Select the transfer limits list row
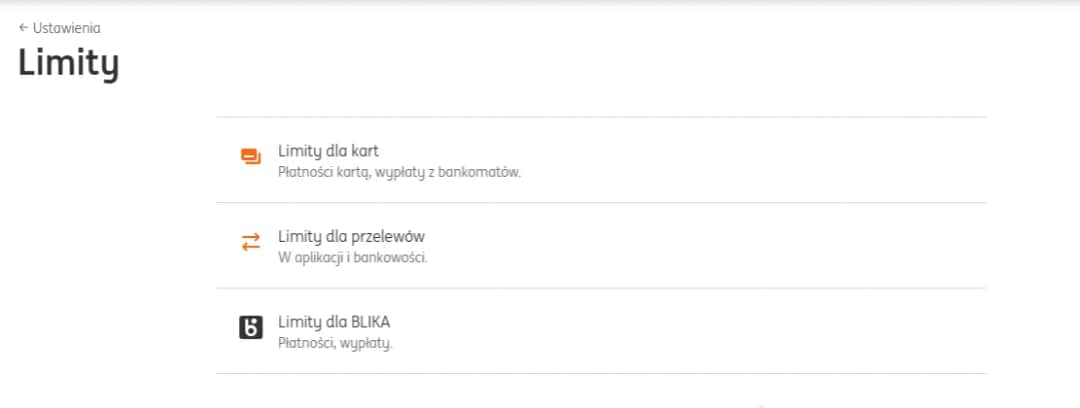Image resolution: width=1080 pixels, height=408 pixels. [600, 246]
